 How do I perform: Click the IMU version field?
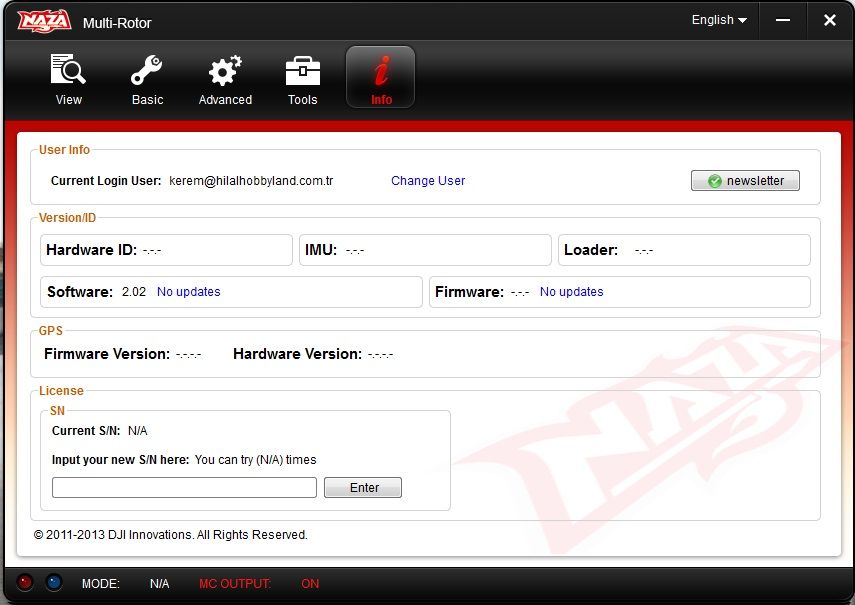[x=425, y=250]
